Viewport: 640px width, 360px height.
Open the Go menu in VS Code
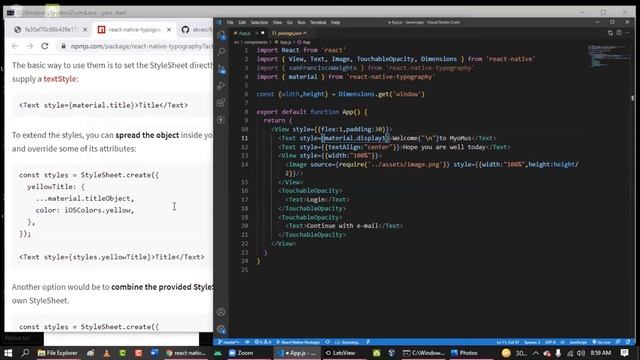pos(290,22)
